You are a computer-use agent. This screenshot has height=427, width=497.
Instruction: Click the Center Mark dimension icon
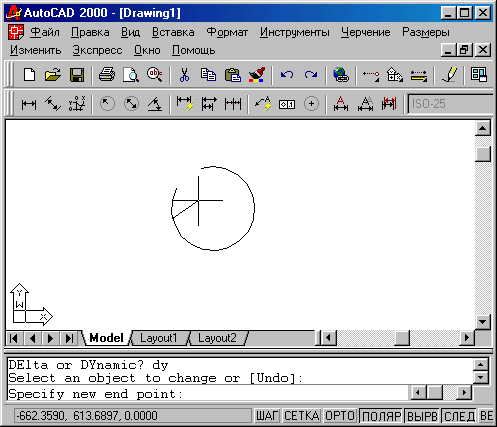point(311,104)
